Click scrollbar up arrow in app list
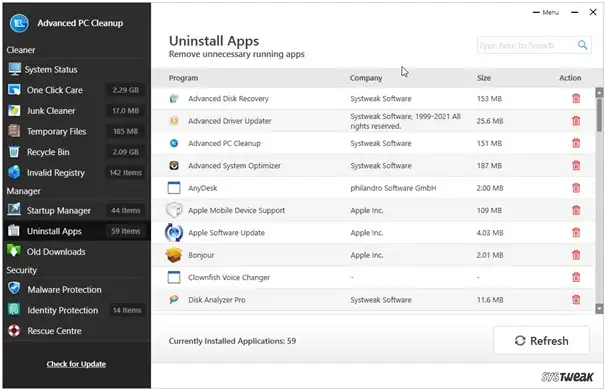606x391 pixels. point(599,92)
